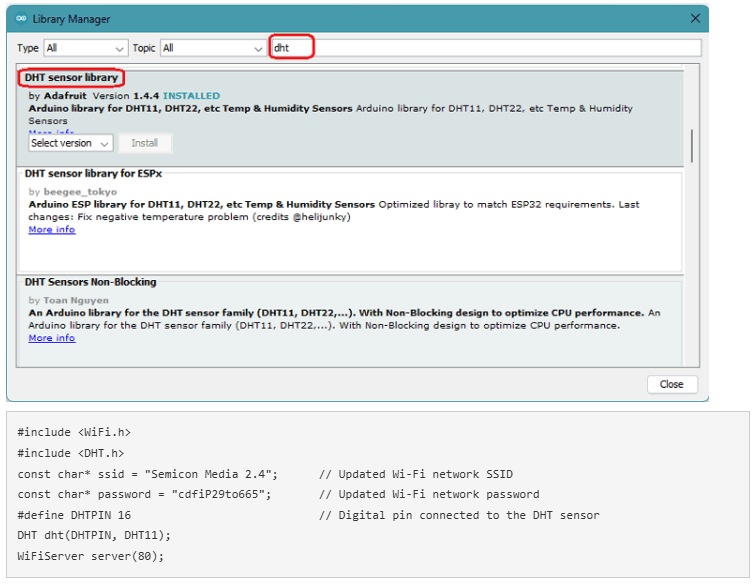Click the Arduino logo in title bar
Image resolution: width=755 pixels, height=586 pixels.
[x=21, y=19]
